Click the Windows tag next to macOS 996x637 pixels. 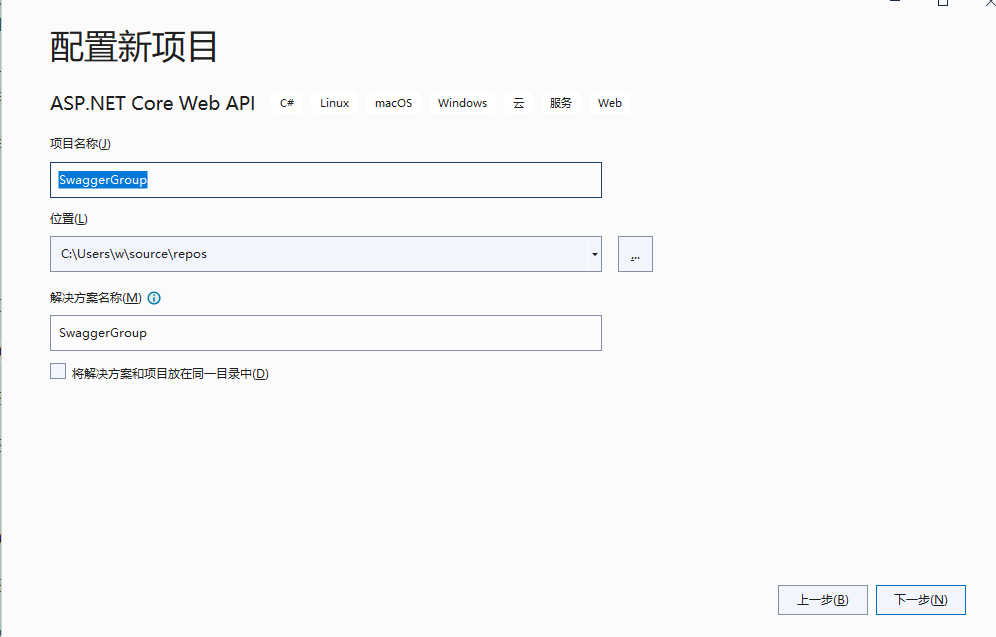(461, 103)
